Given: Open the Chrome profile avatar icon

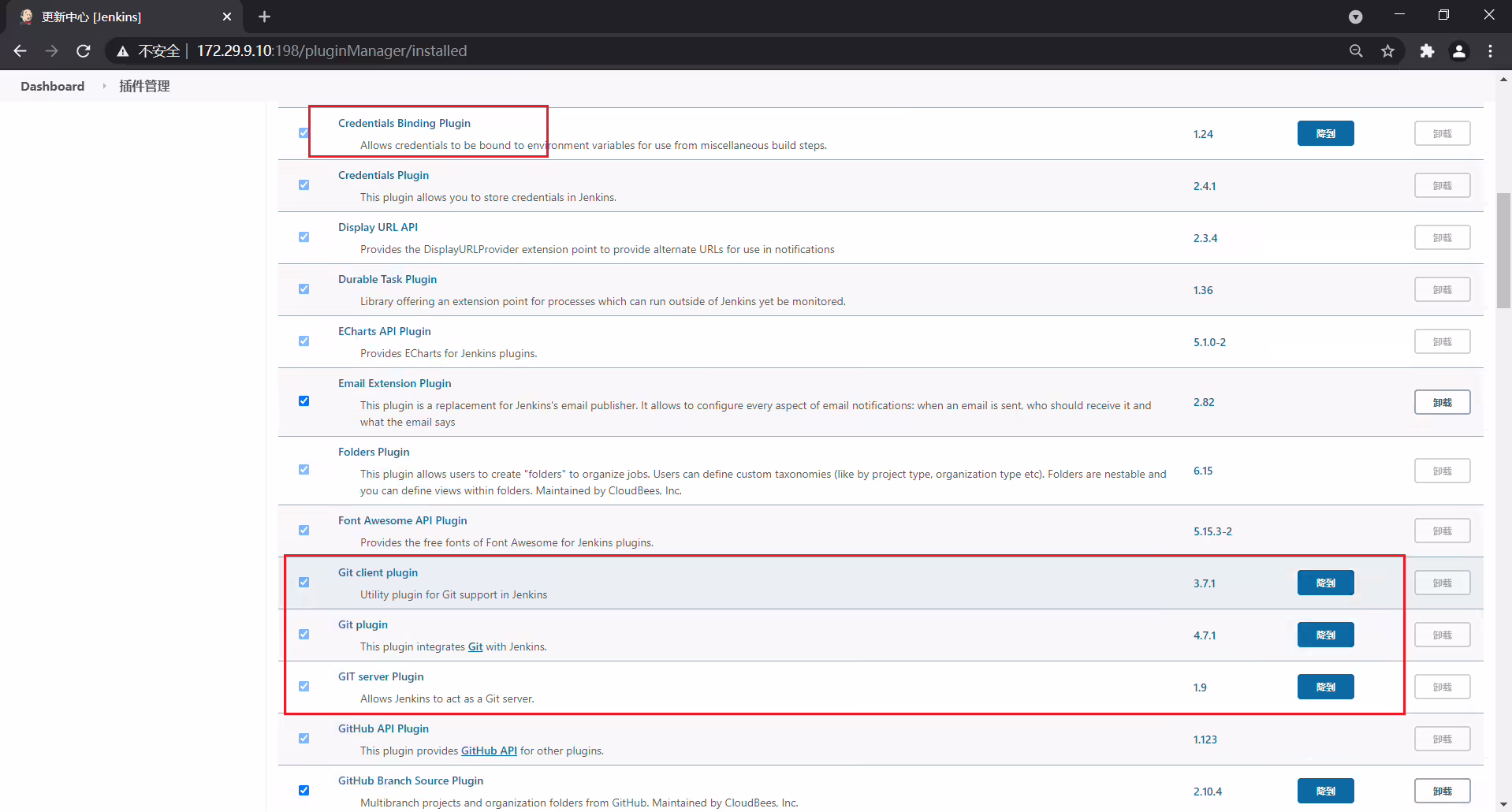Looking at the screenshot, I should point(1459,51).
